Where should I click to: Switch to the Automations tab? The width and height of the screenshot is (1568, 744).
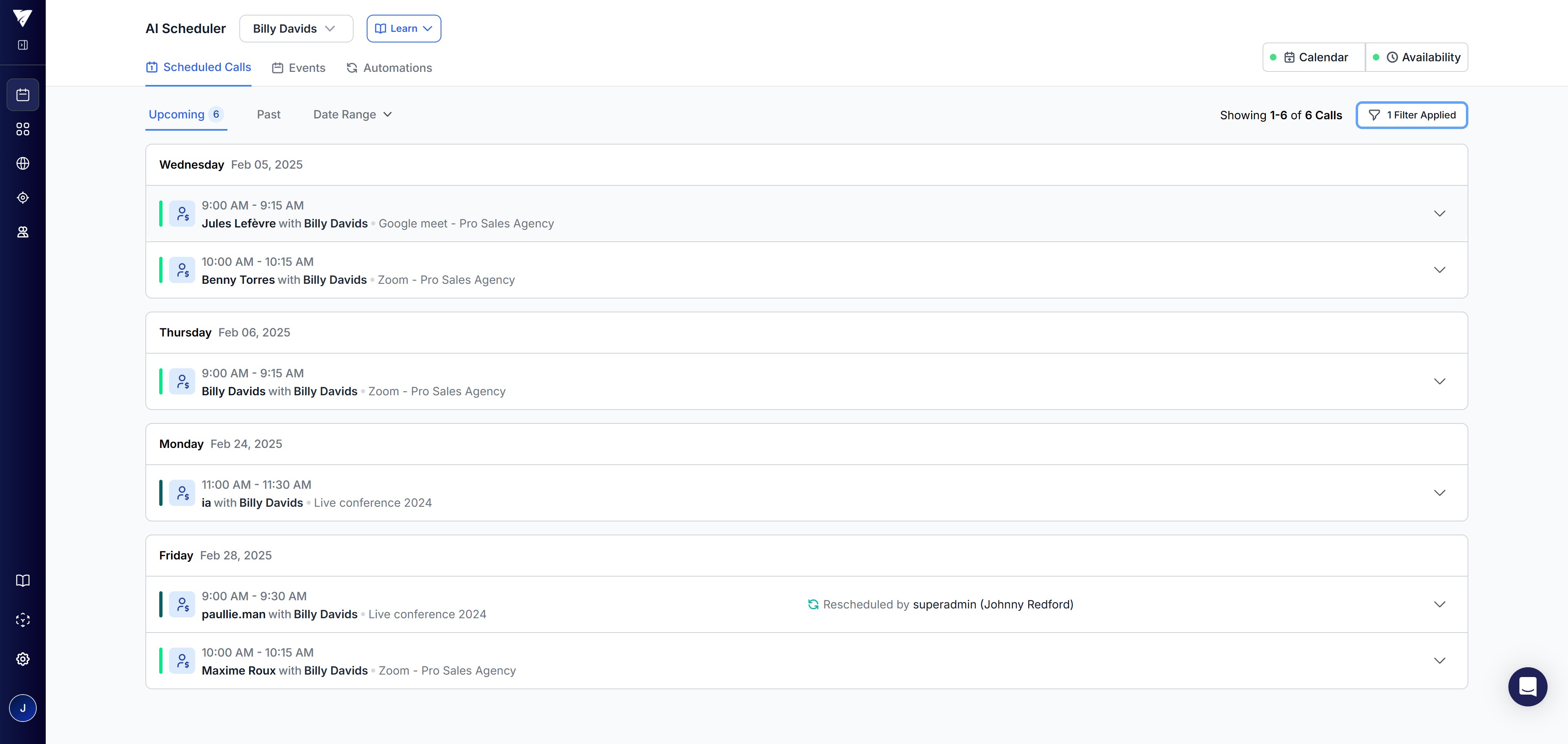coord(390,68)
